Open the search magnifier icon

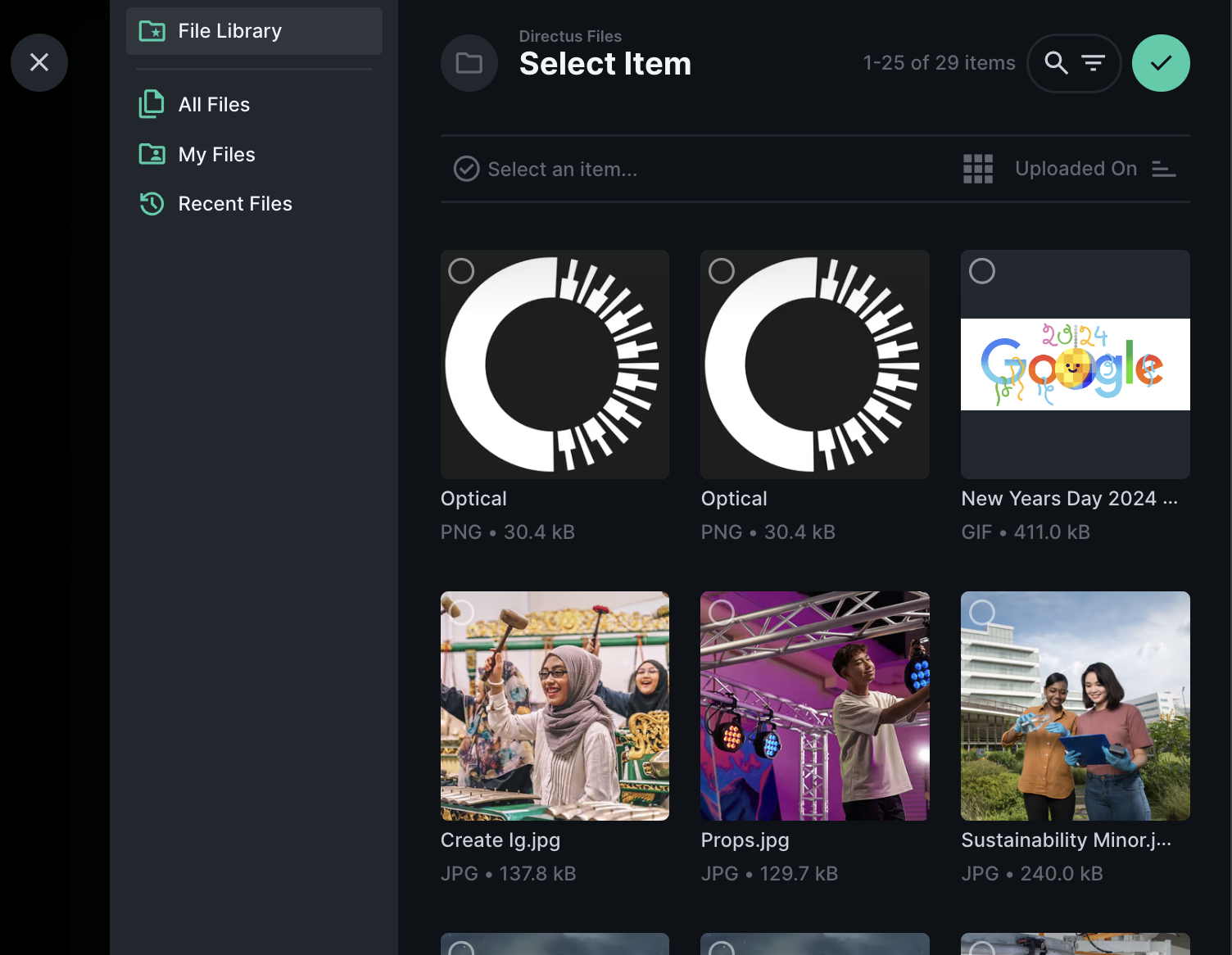pyautogui.click(x=1057, y=63)
